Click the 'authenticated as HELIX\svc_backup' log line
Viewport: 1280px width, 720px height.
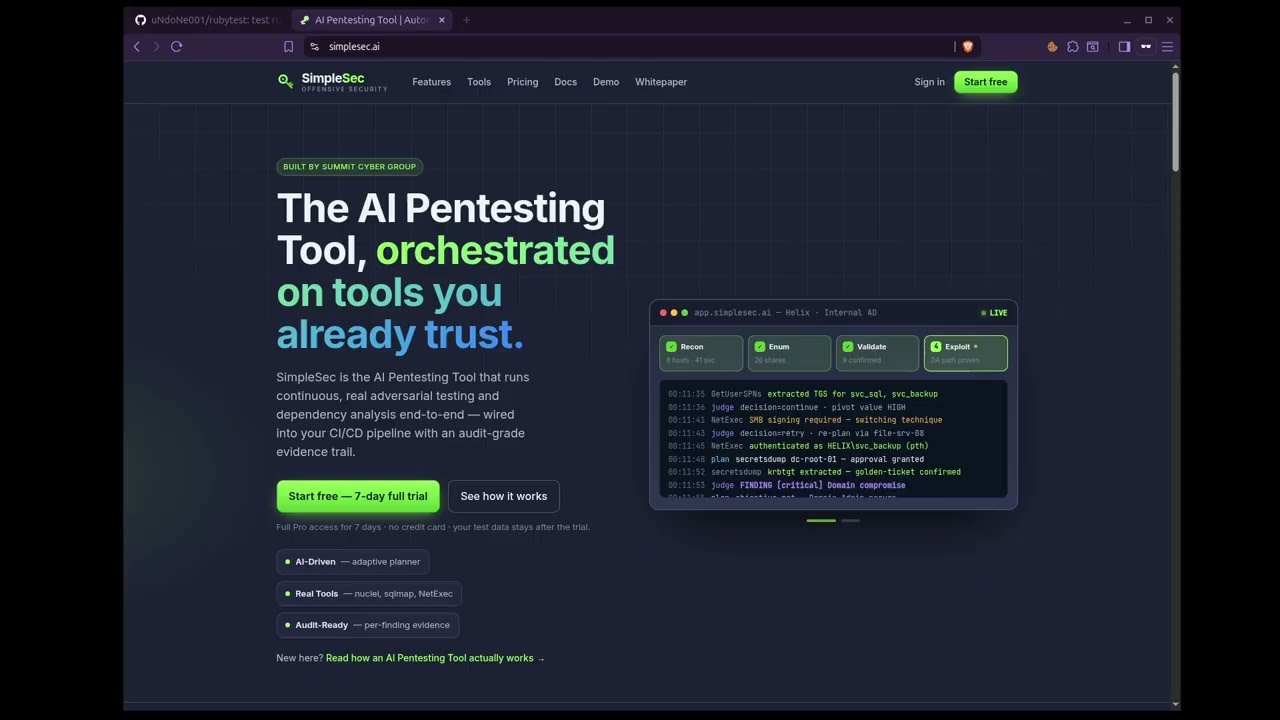point(798,446)
